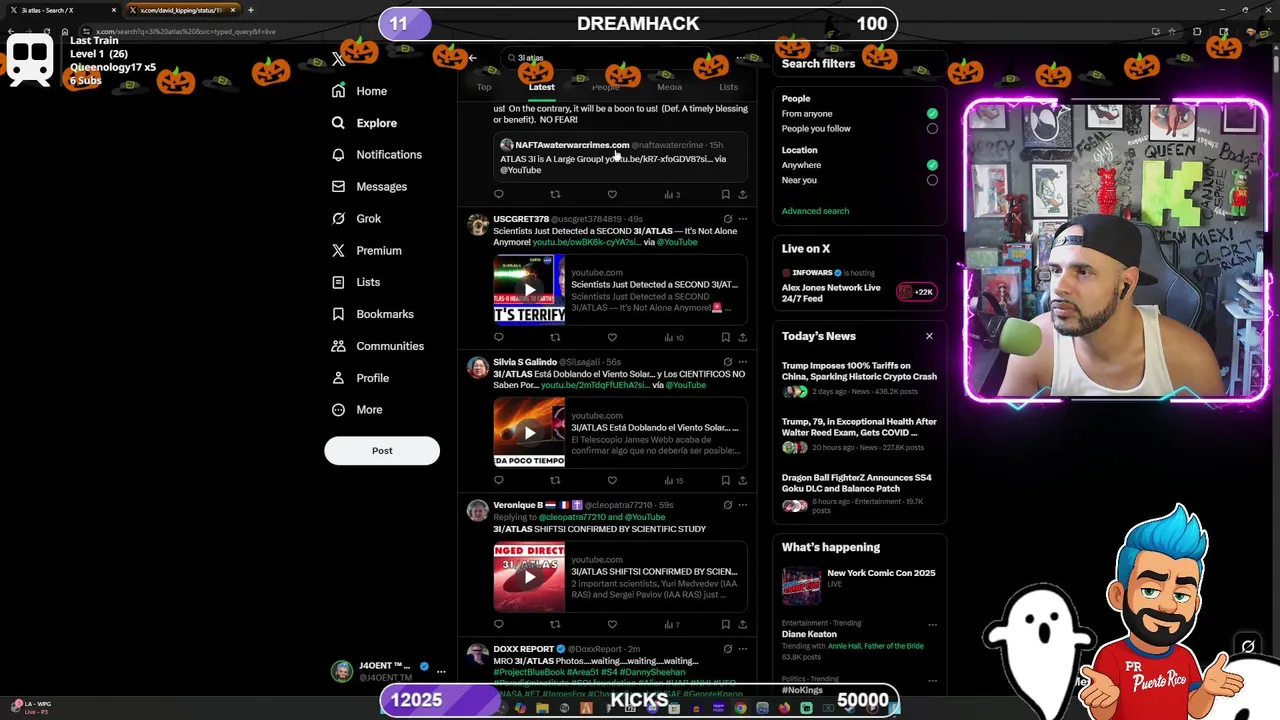This screenshot has height=720, width=1280.
Task: Switch to the david_kipping browser tab
Action: (x=181, y=10)
